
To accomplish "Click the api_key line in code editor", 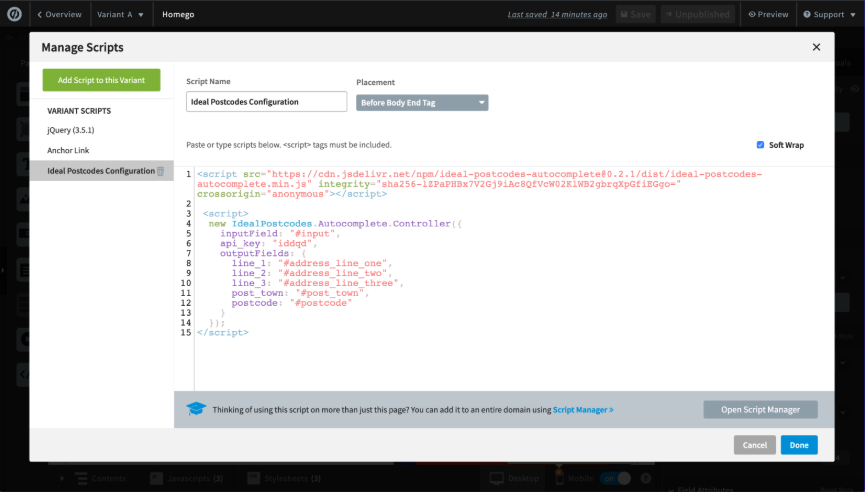I will click(x=269, y=243).
